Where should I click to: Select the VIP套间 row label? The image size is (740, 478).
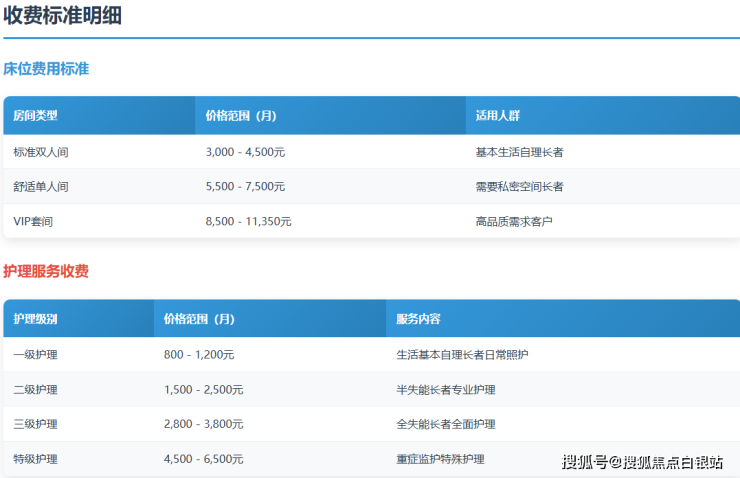[33, 221]
